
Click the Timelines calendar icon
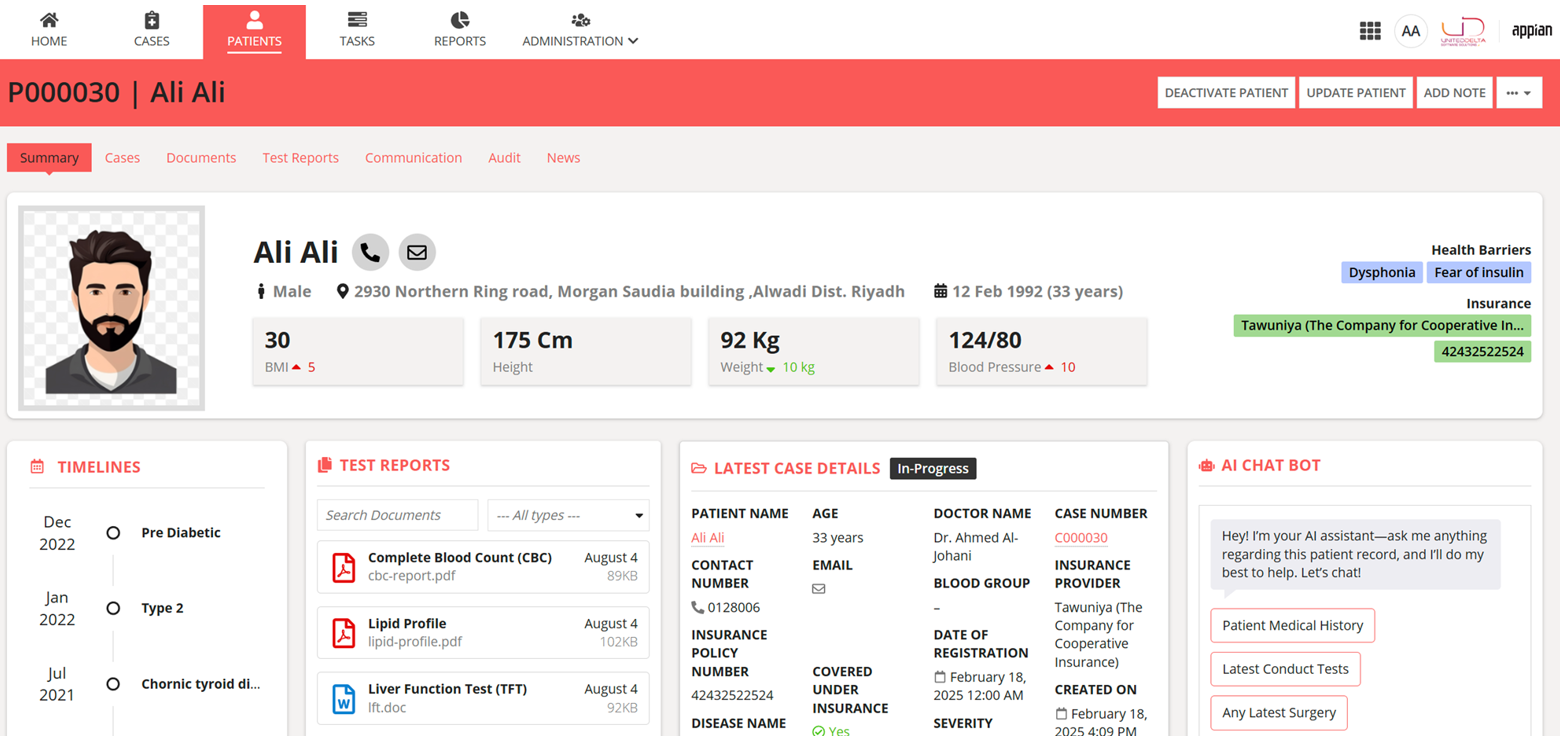coord(37,467)
